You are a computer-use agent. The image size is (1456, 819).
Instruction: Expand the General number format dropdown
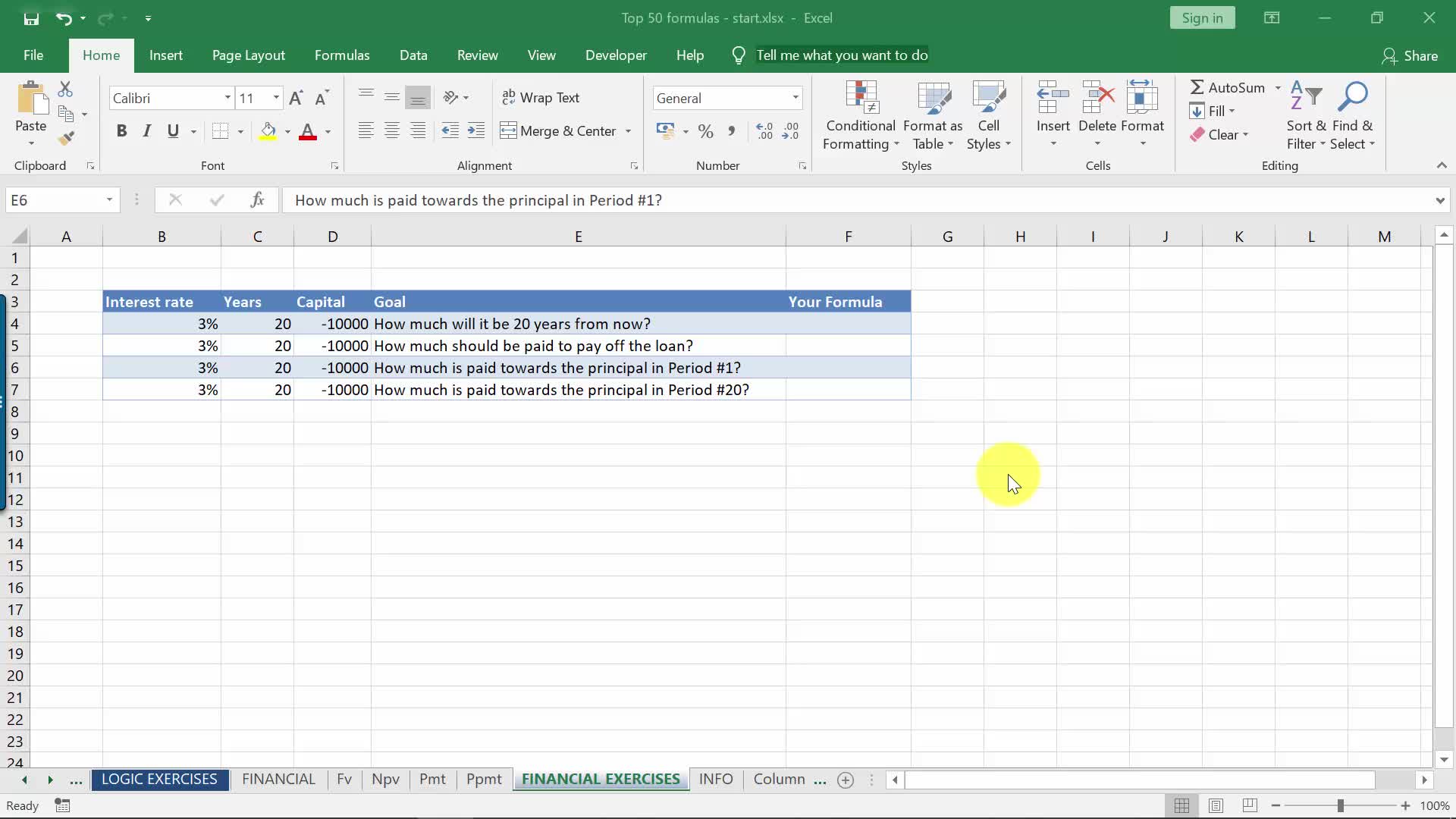pyautogui.click(x=795, y=98)
